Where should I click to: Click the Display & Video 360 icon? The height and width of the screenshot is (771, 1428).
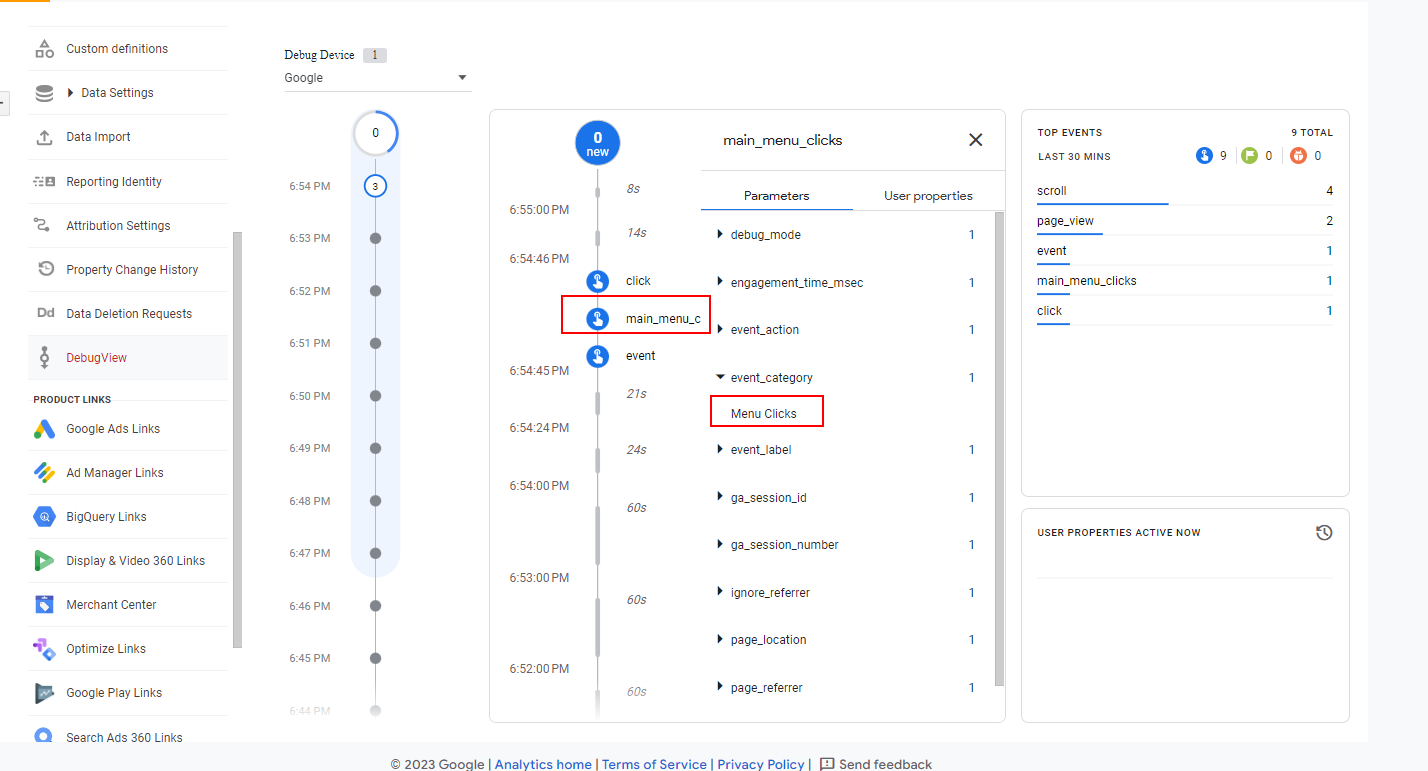[x=44, y=561]
